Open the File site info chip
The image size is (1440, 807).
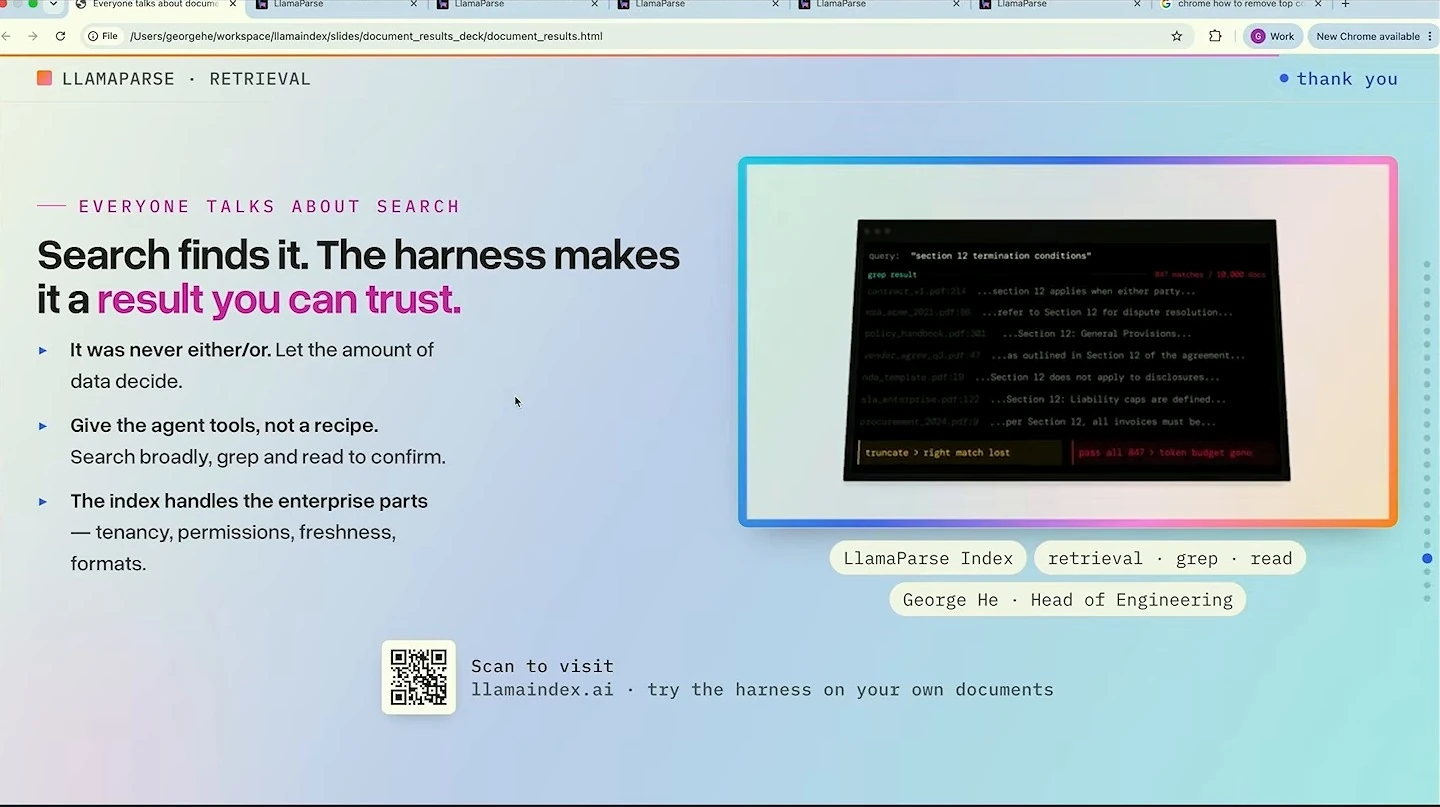point(103,36)
